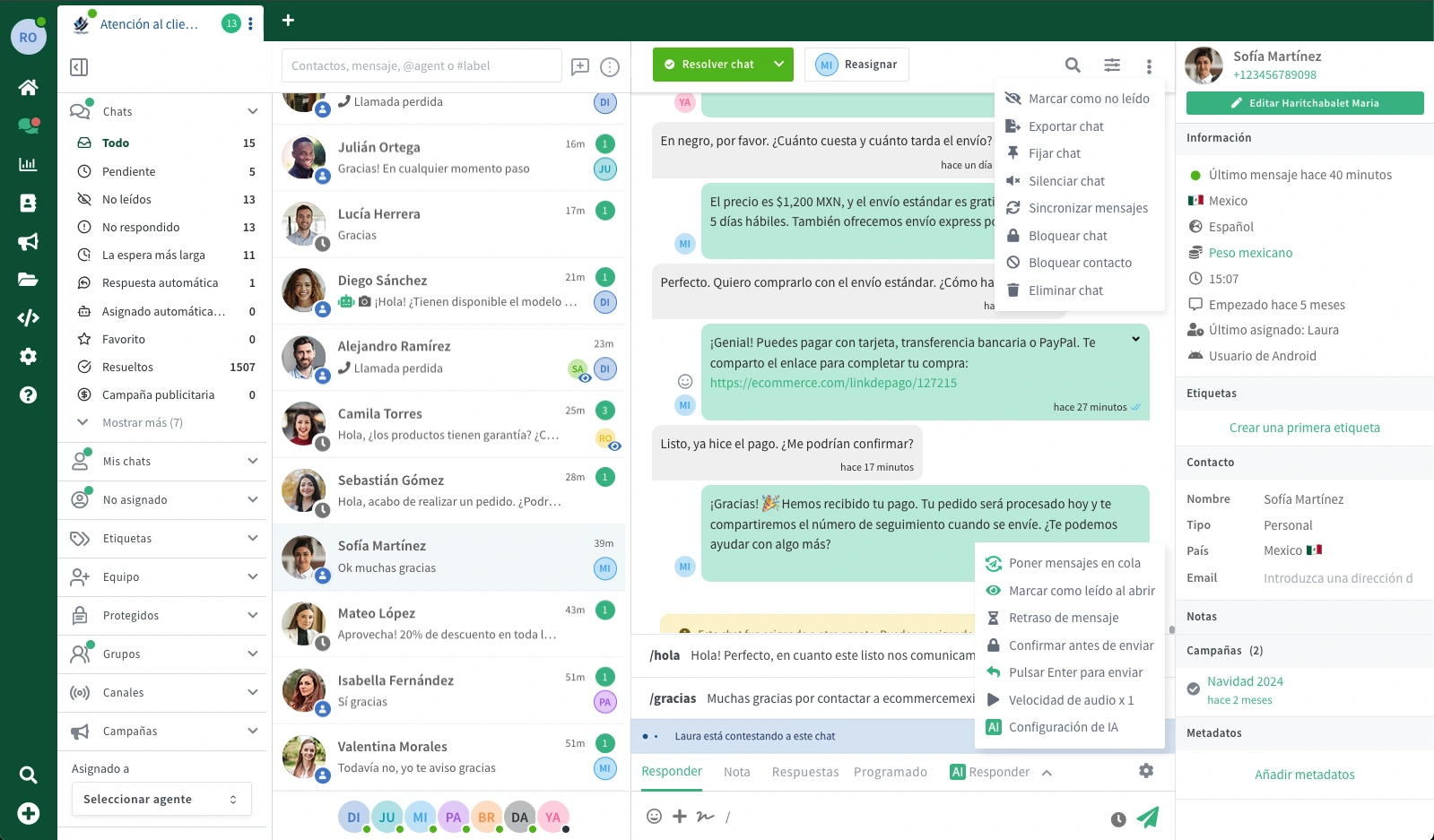Expand the Equipo section
The height and width of the screenshot is (840, 1434).
(163, 576)
